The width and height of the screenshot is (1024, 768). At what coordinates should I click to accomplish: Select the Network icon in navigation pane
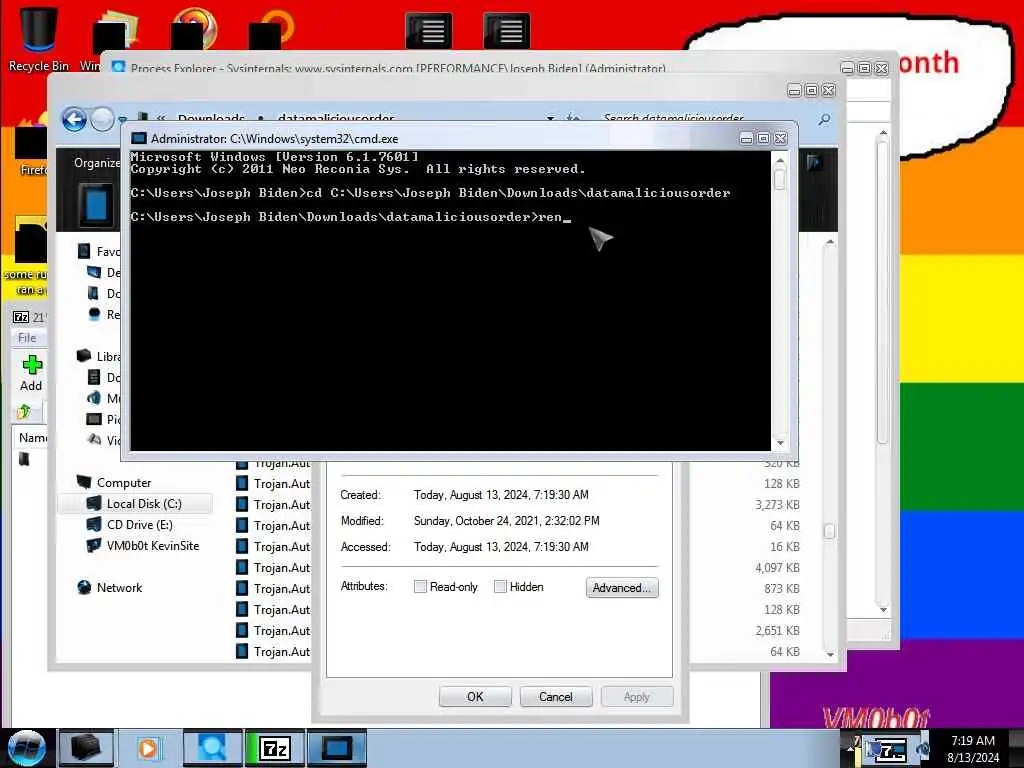click(x=84, y=587)
